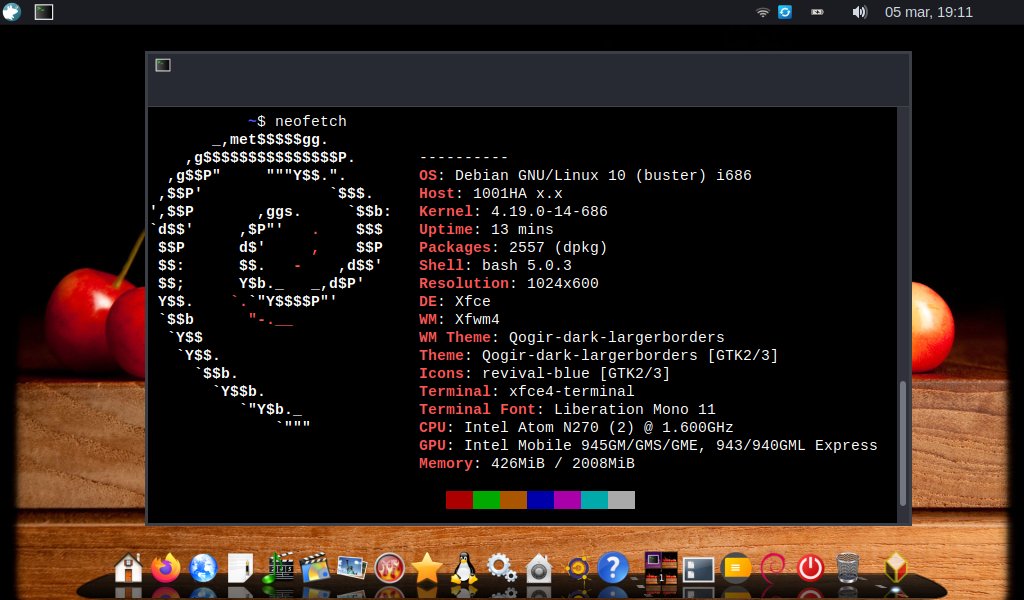Open the settings gears in the dock

501,568
